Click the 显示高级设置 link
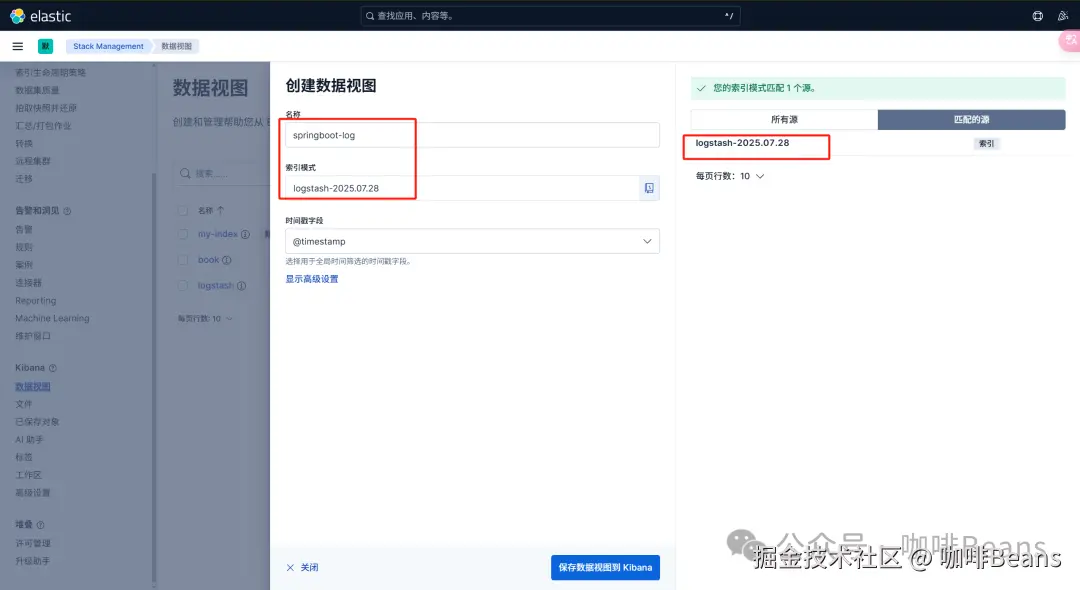 click(312, 279)
